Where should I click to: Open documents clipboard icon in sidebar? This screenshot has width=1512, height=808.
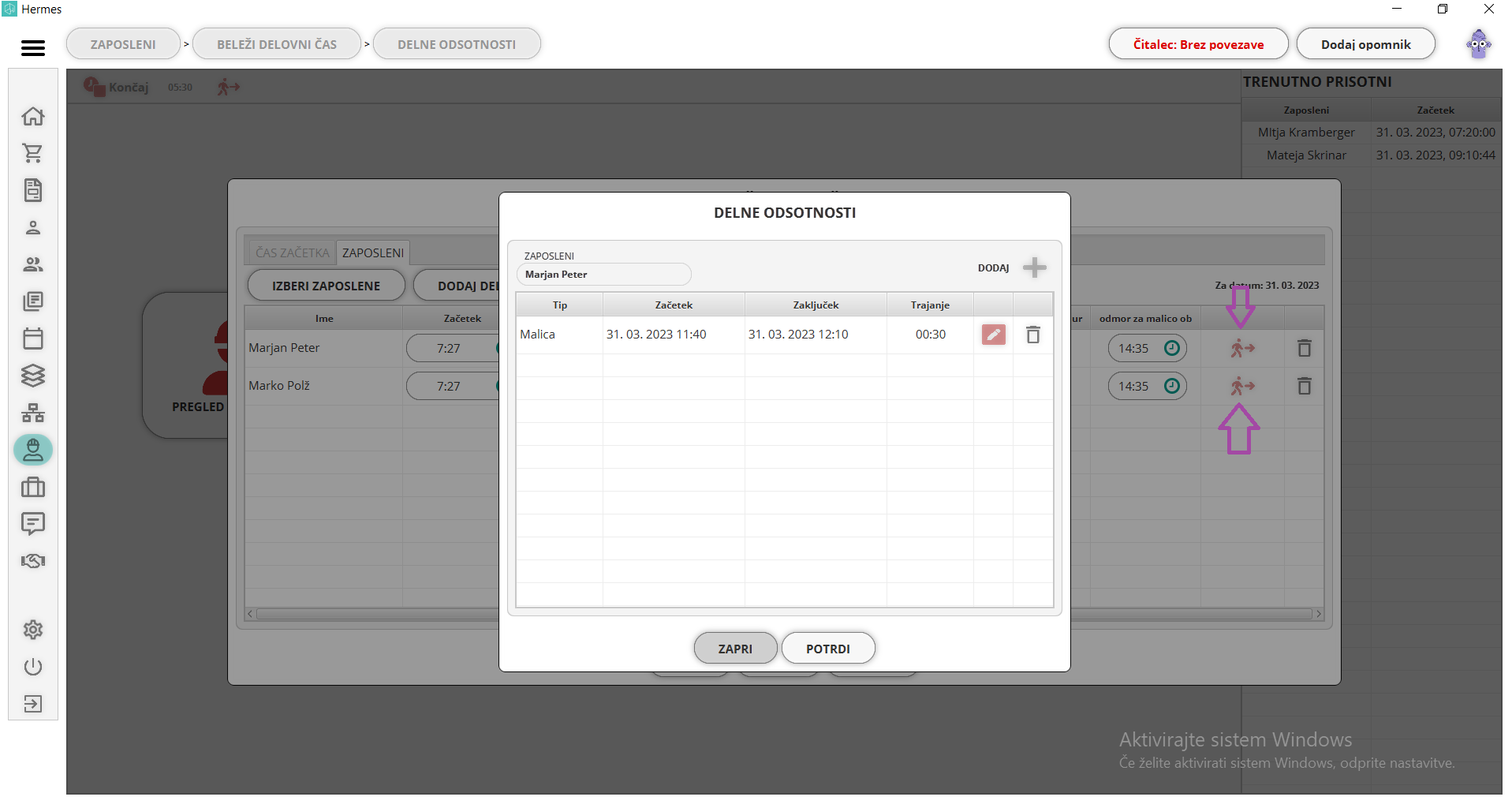(x=33, y=190)
